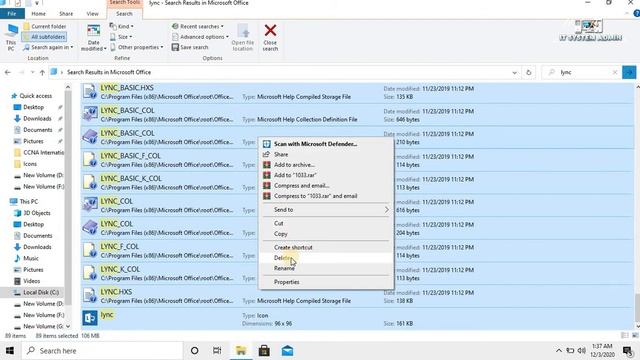Select the LYNC_K_COL file icon
The width and height of the screenshot is (640, 360).
(x=90, y=273)
